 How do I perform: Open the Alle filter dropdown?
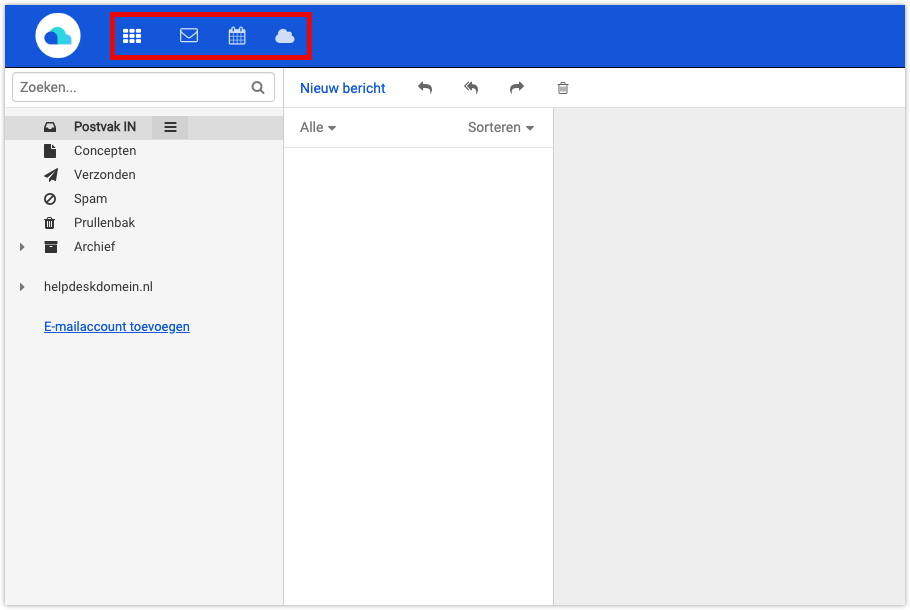pyautogui.click(x=316, y=127)
